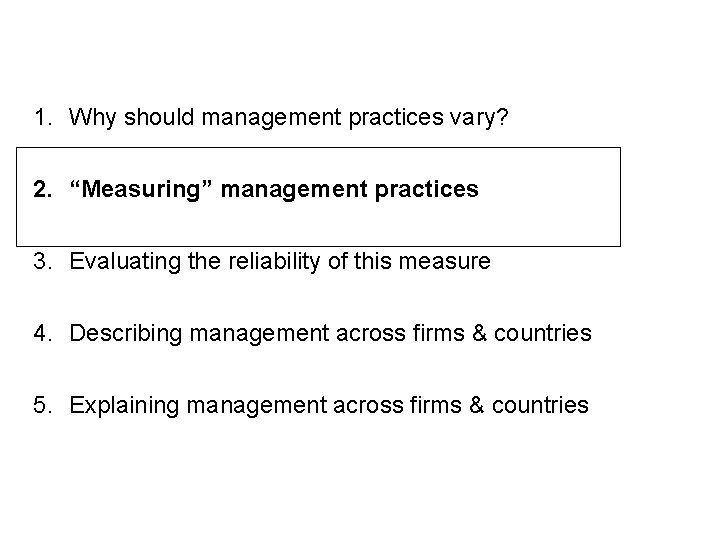Viewport: 720px width, 540px height.
Task: Click the bold list number 2
Action: (43, 189)
